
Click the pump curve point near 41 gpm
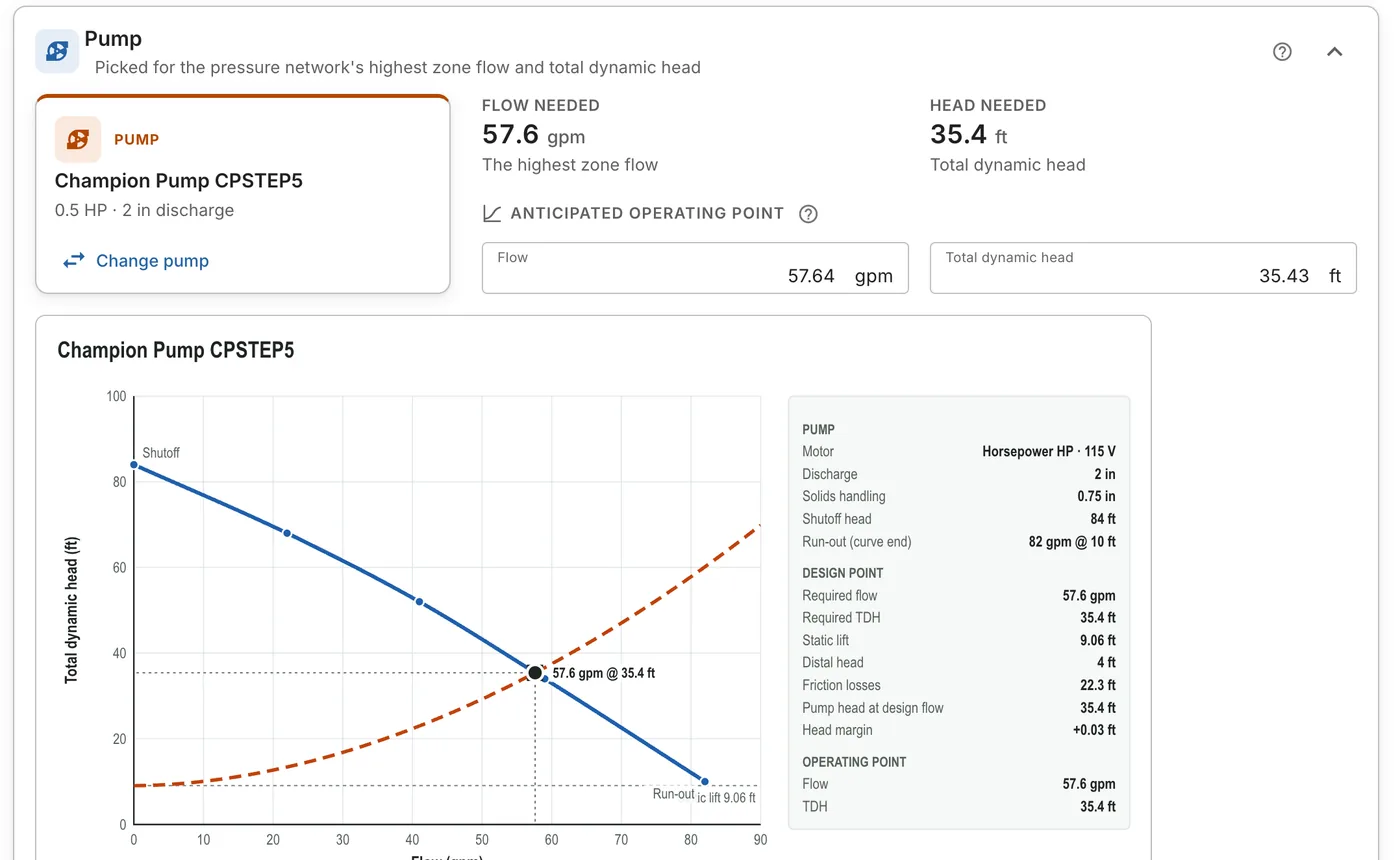[419, 602]
